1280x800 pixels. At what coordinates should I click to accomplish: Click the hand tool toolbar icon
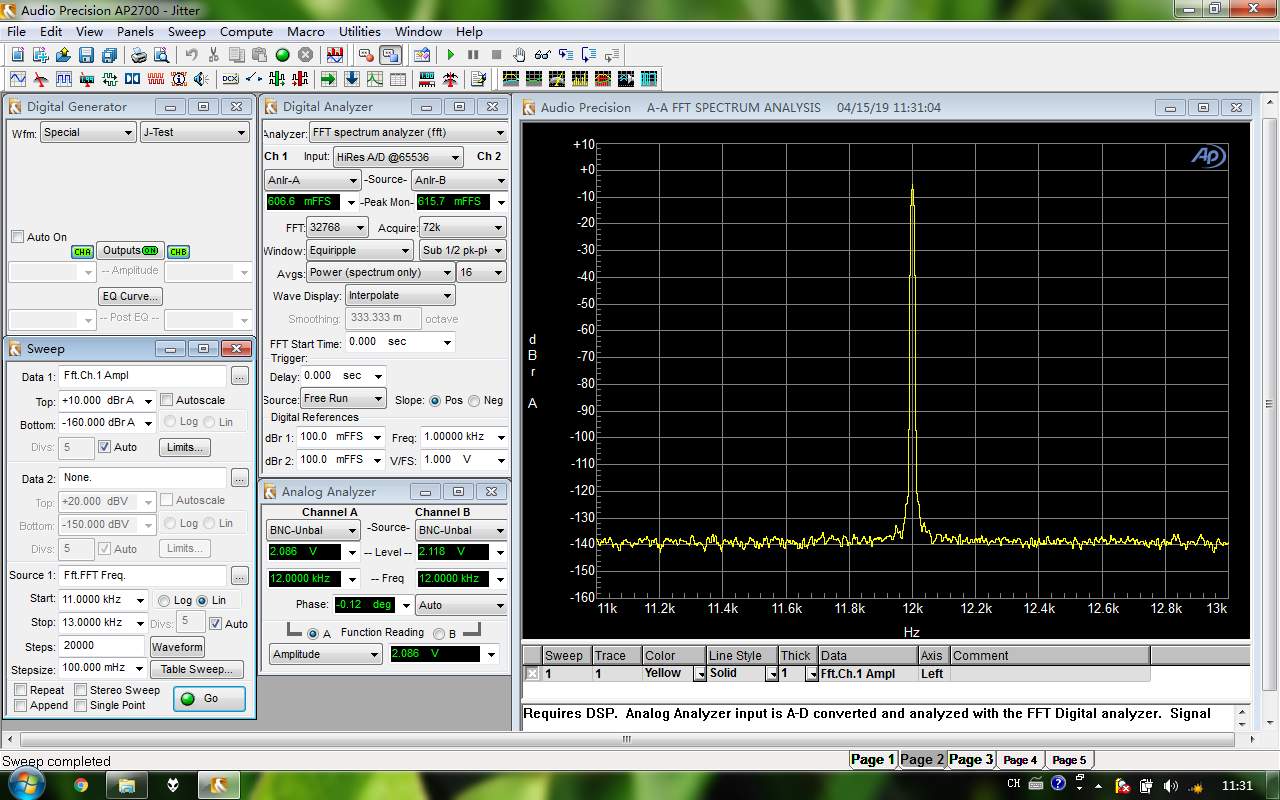click(x=519, y=55)
